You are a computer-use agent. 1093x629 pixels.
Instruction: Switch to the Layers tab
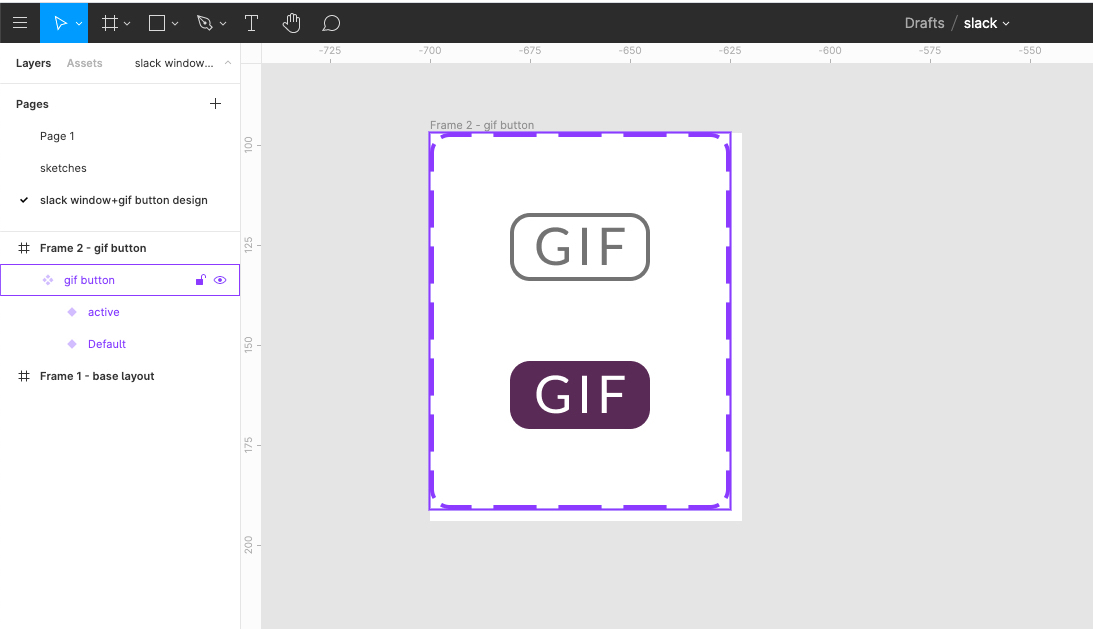click(33, 63)
